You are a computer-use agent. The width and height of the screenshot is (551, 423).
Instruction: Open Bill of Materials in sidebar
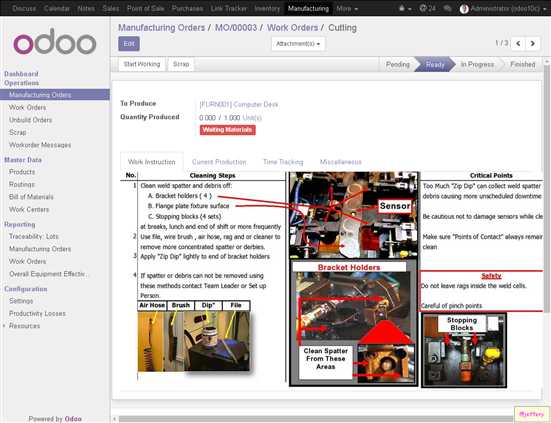[x=31, y=197]
